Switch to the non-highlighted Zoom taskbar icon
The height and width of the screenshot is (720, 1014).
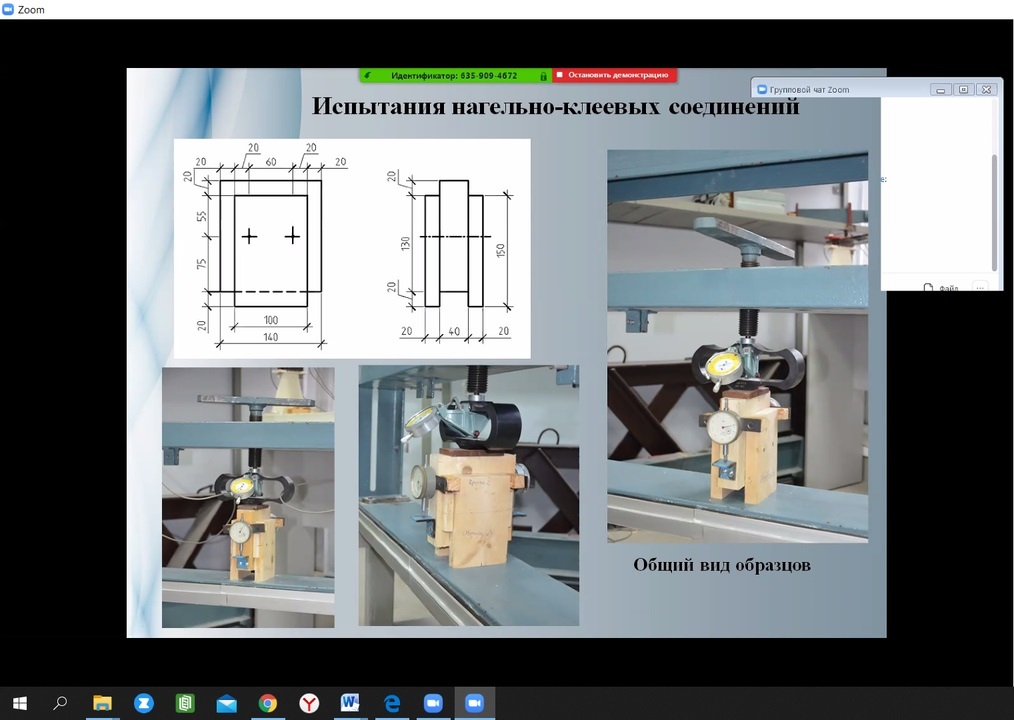[433, 703]
